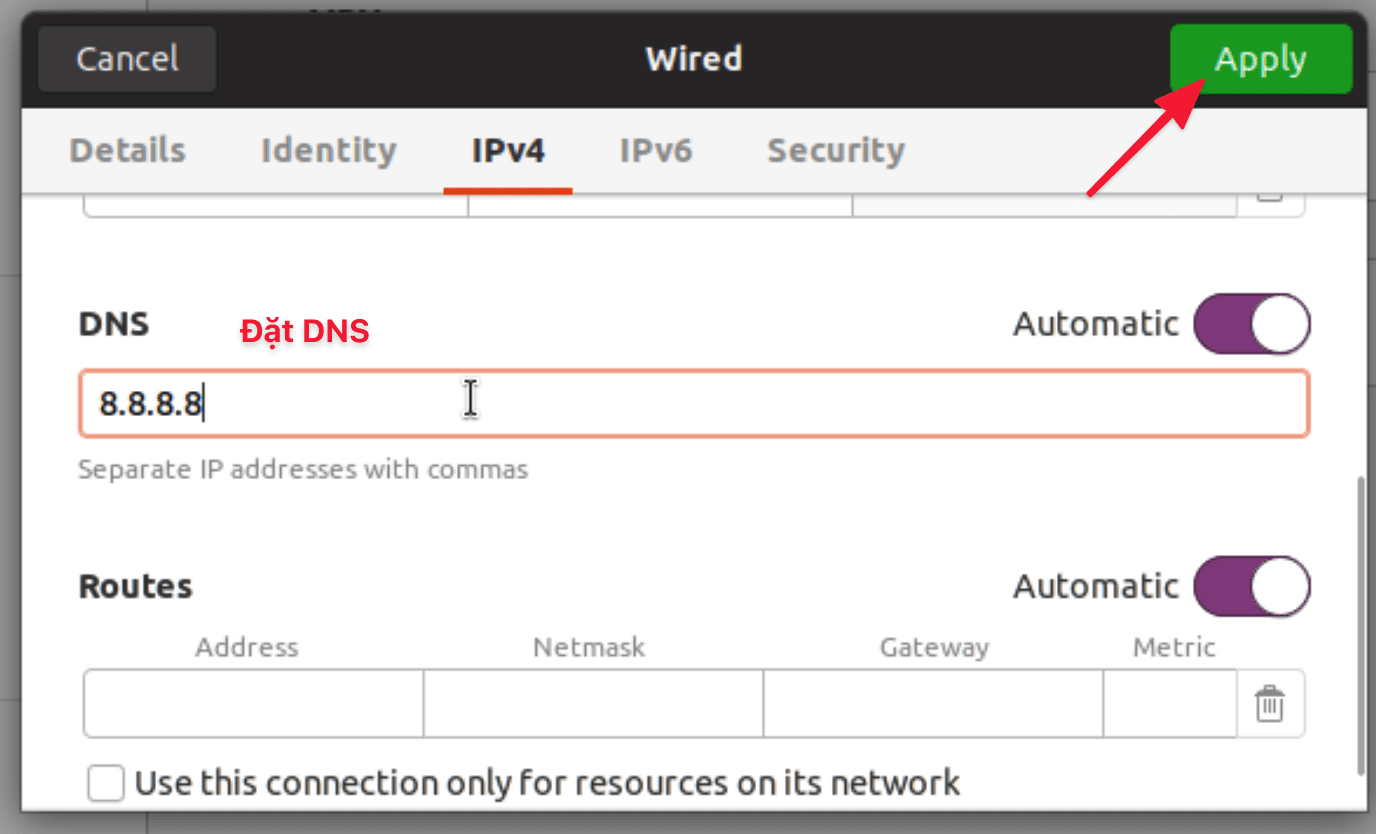Click the route Gateway input field
The height and width of the screenshot is (834, 1376).
tap(930, 703)
